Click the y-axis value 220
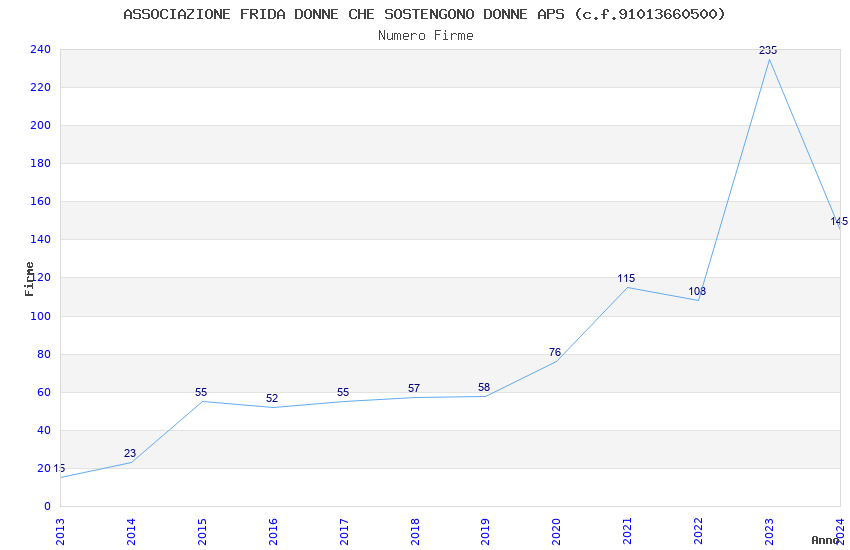850x550 pixels. [x=41, y=87]
